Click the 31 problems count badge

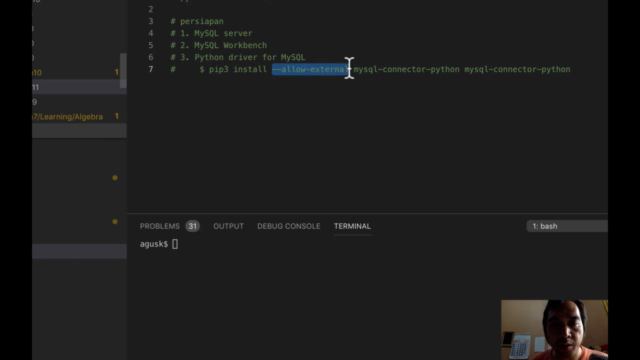tap(193, 226)
